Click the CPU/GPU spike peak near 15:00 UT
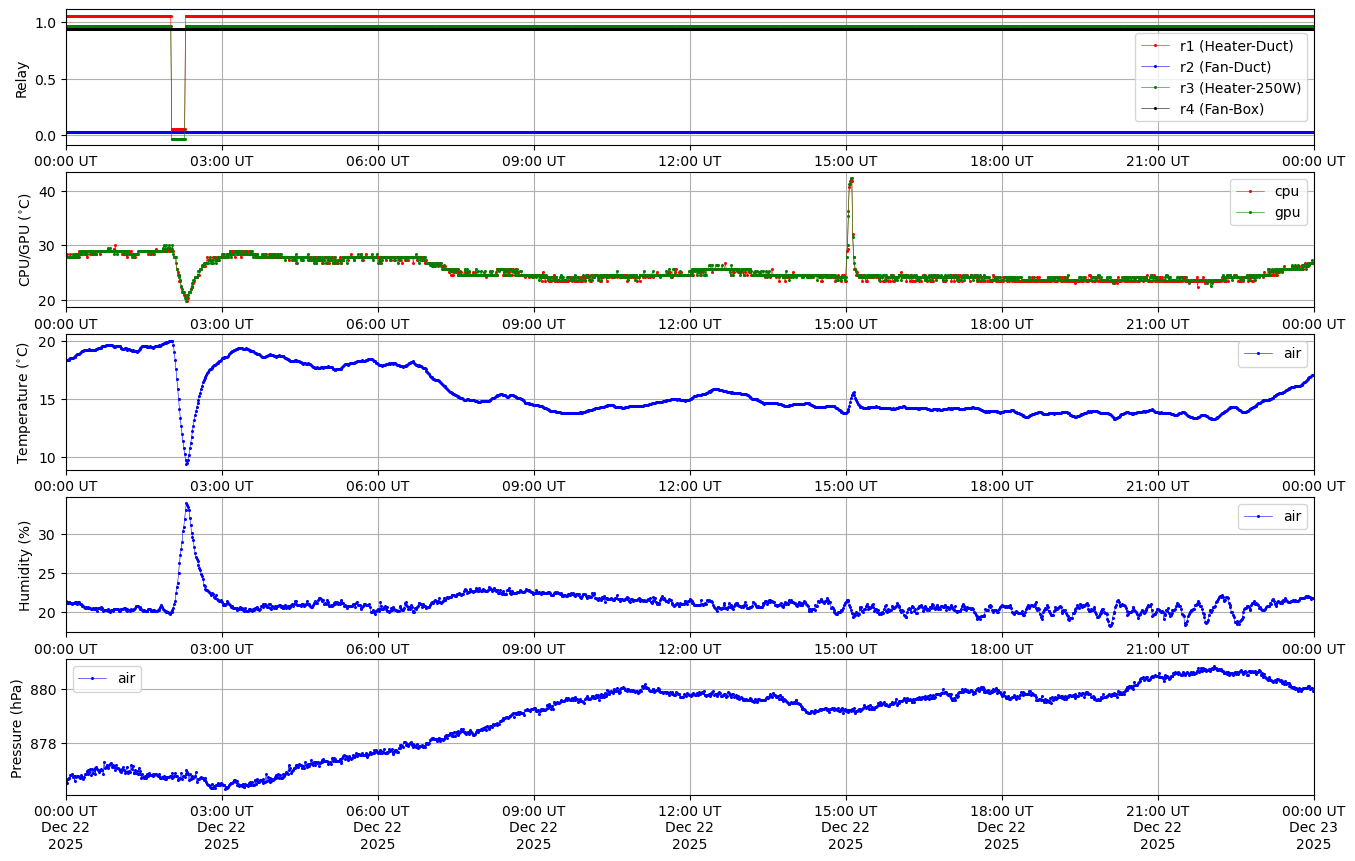The image size is (1355, 861). click(x=851, y=179)
